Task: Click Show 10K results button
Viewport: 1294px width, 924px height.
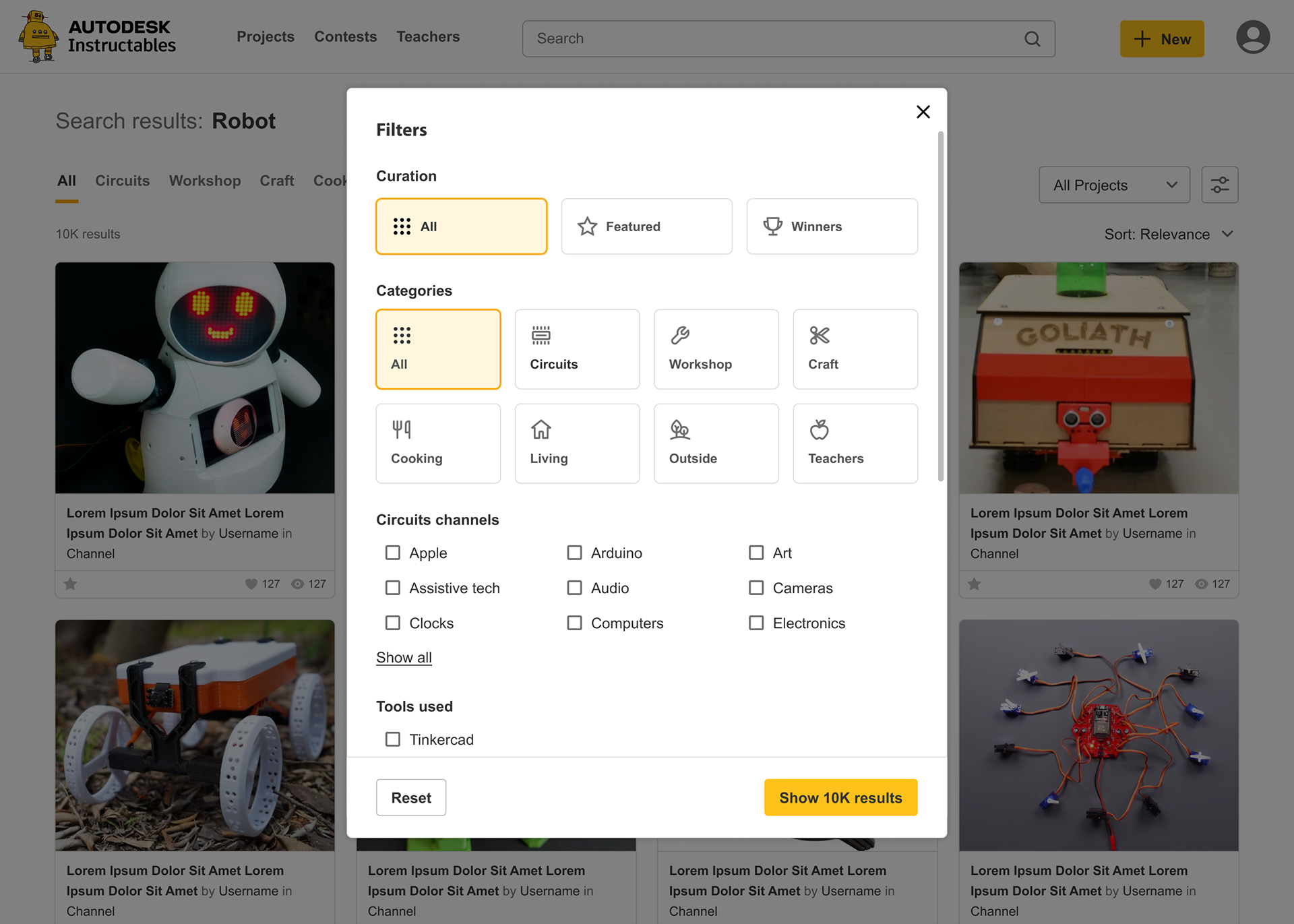Action: pos(841,797)
